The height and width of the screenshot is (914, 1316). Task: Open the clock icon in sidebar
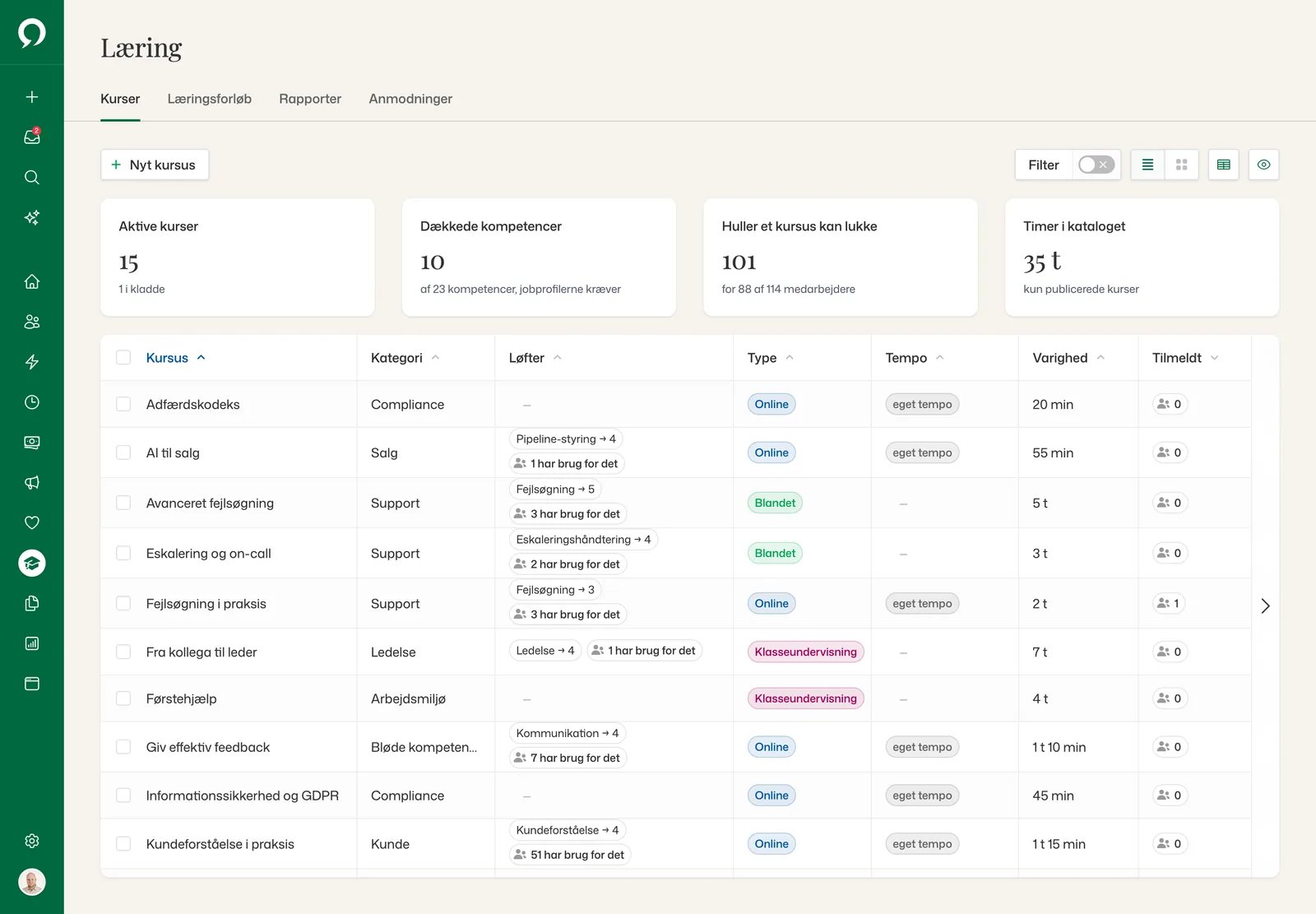click(32, 402)
